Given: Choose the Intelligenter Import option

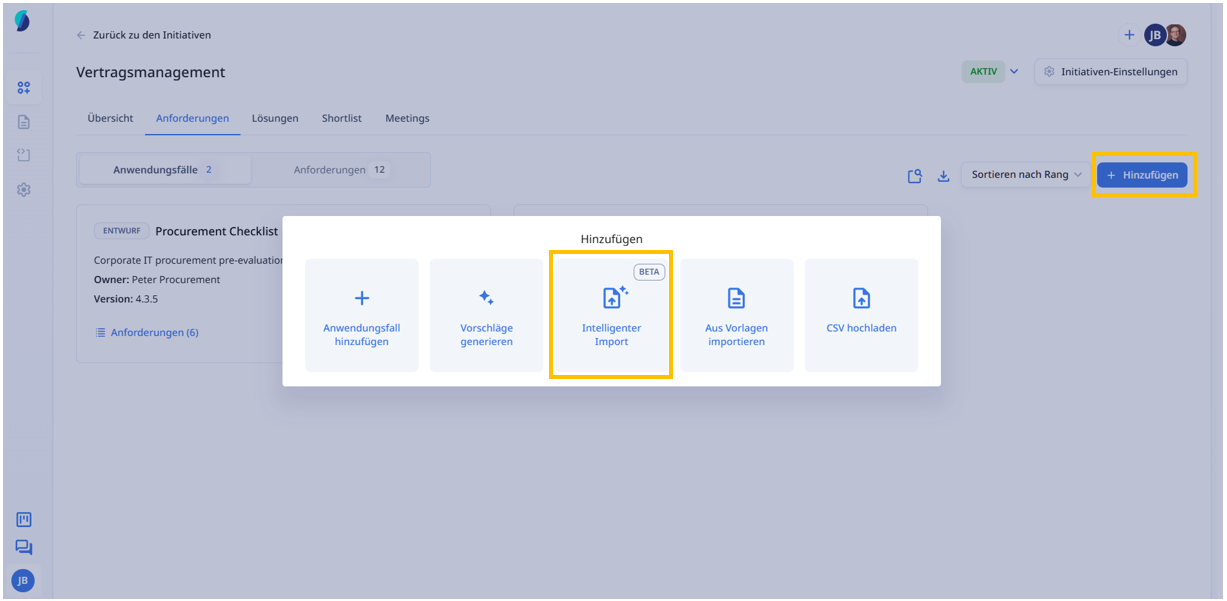Looking at the screenshot, I should [611, 315].
